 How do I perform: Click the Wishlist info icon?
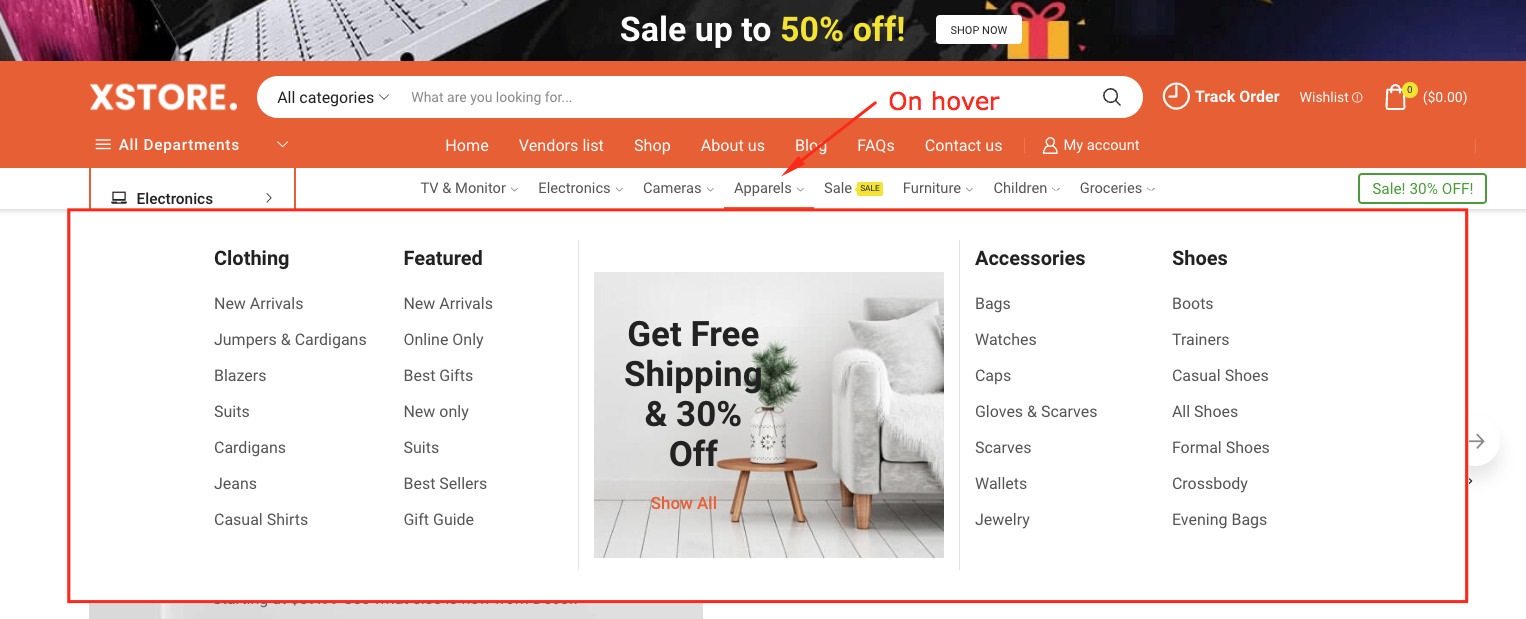coord(1357,97)
